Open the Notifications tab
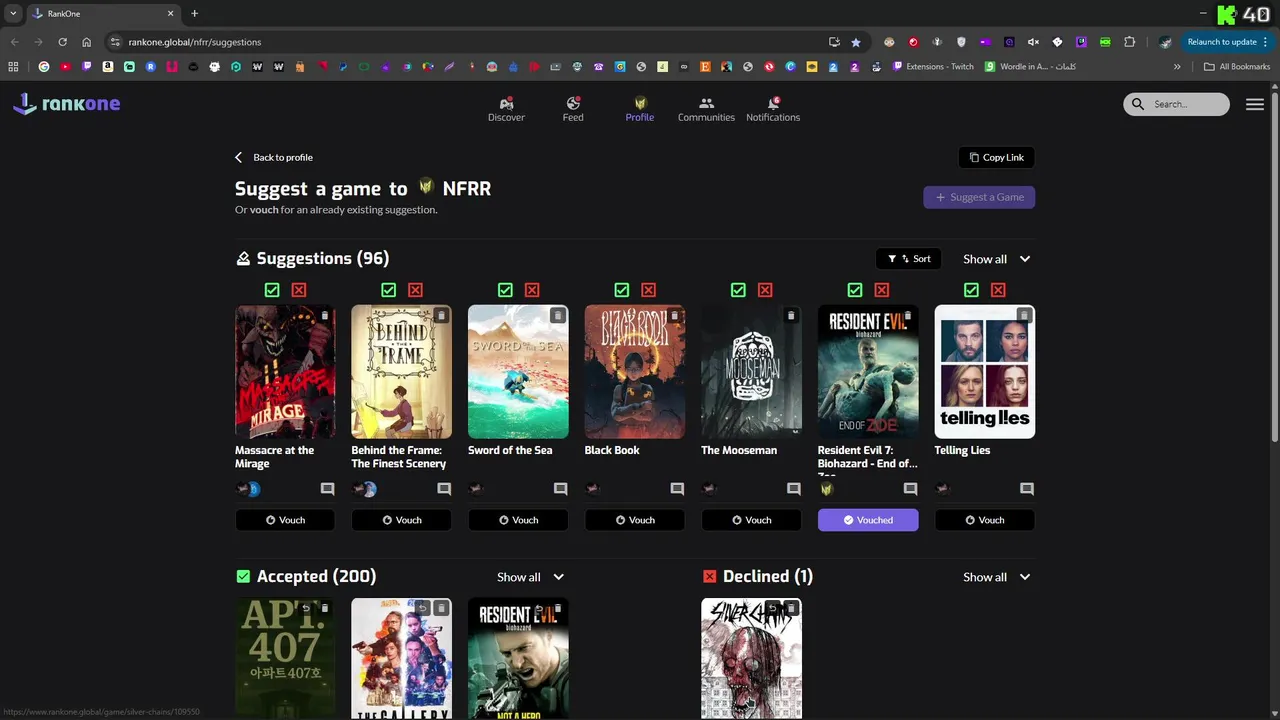1280x720 pixels. tap(773, 110)
